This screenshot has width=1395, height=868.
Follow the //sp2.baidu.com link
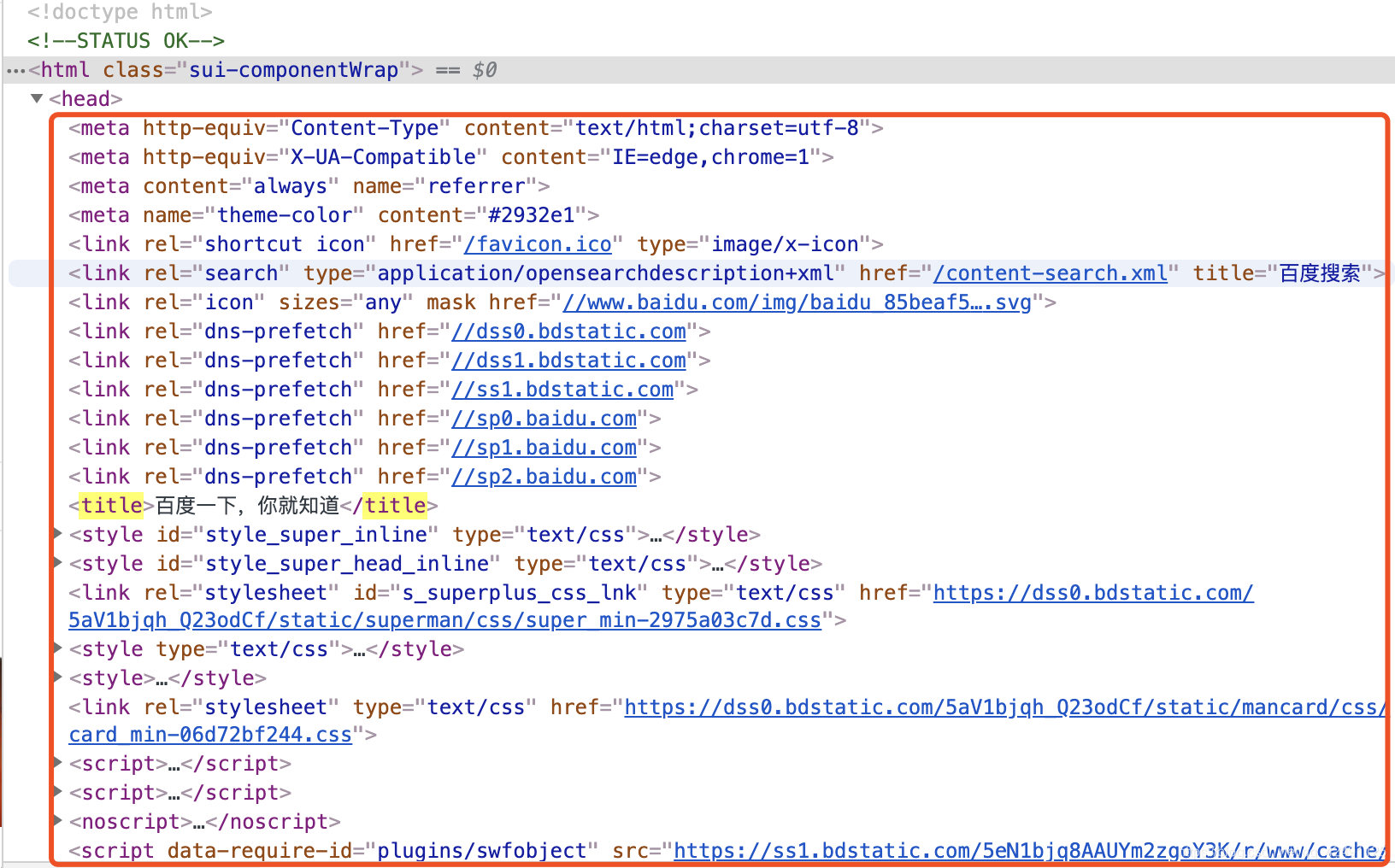point(544,477)
